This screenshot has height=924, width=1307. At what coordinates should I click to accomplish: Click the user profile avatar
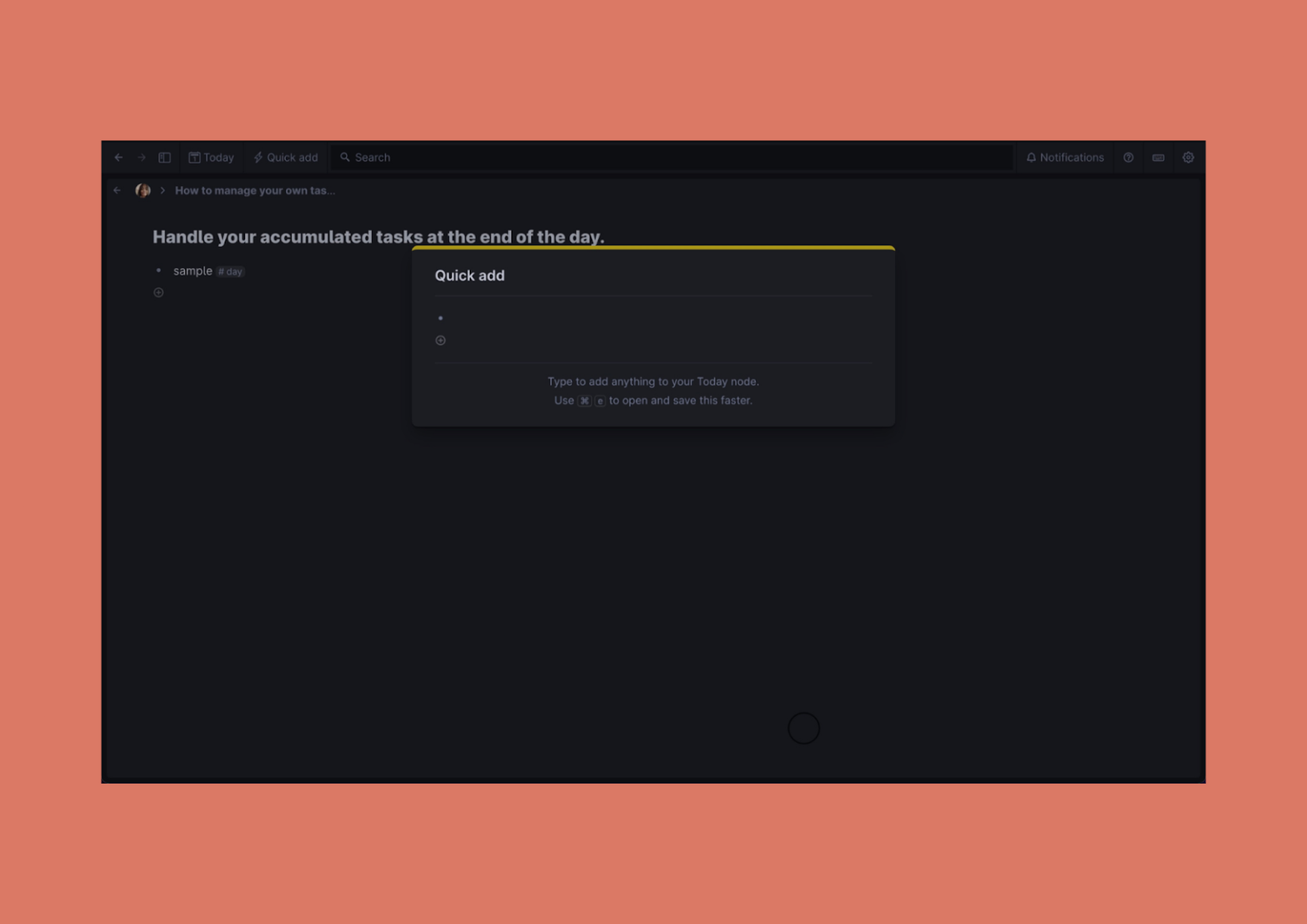tap(142, 191)
